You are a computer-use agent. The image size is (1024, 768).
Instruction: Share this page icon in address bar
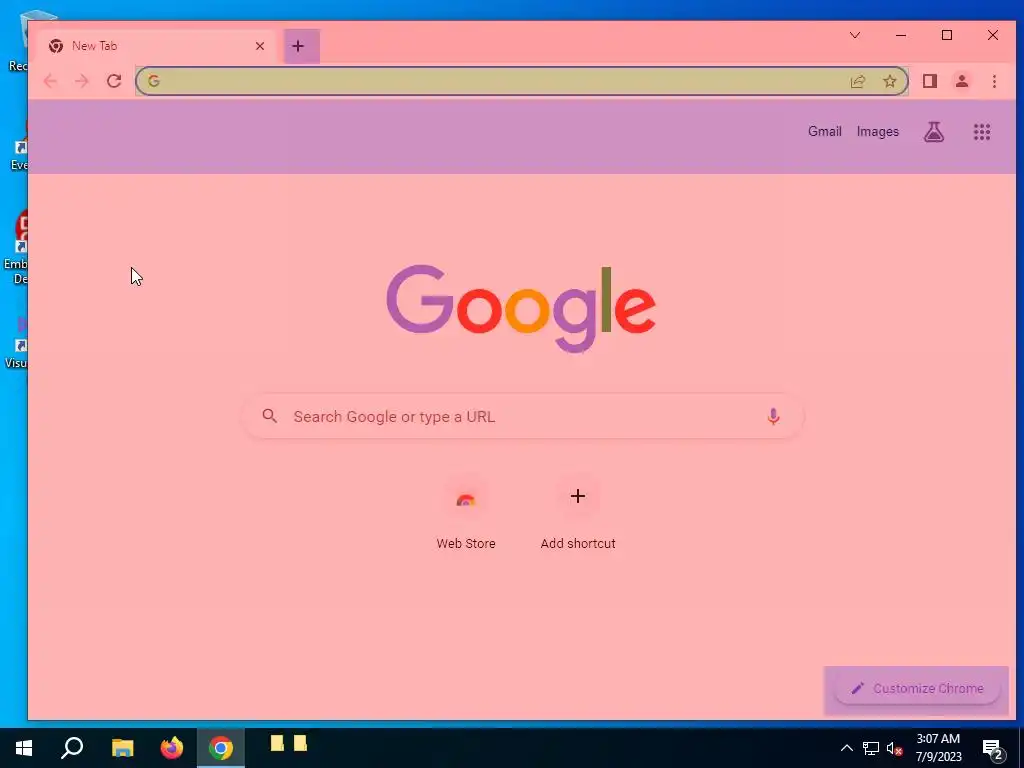(x=858, y=81)
